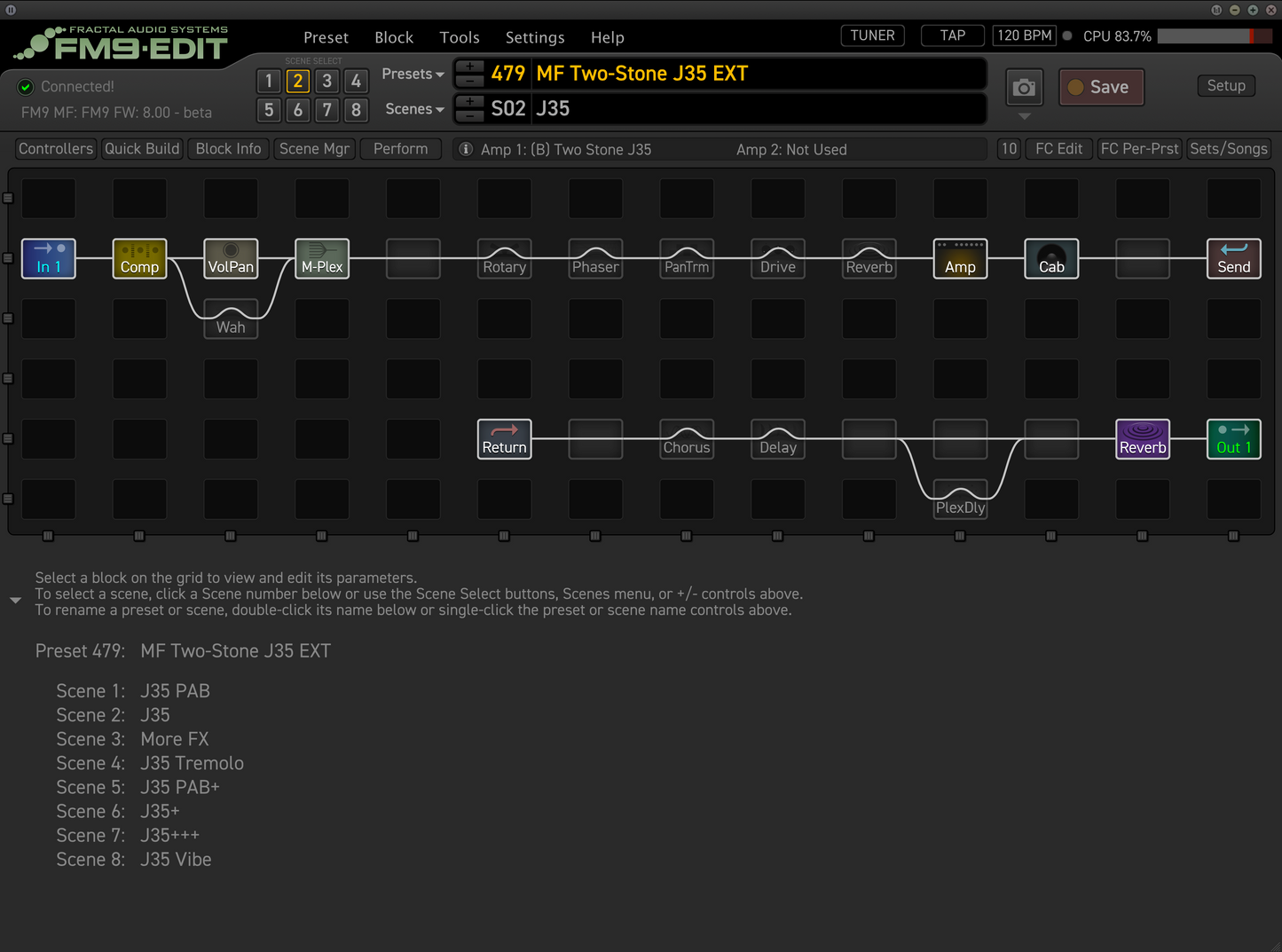Open the Preset menu

click(326, 37)
